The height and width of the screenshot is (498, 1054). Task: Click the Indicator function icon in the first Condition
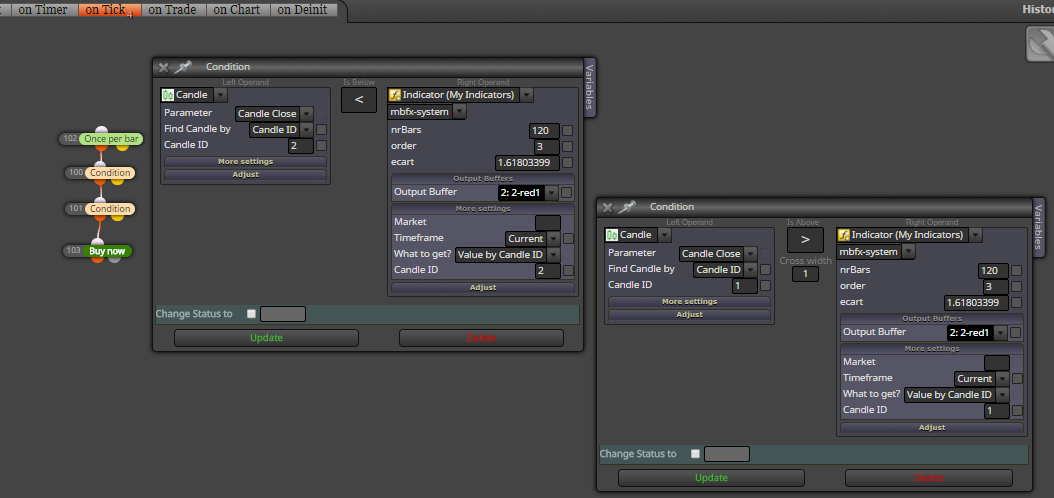(x=395, y=95)
